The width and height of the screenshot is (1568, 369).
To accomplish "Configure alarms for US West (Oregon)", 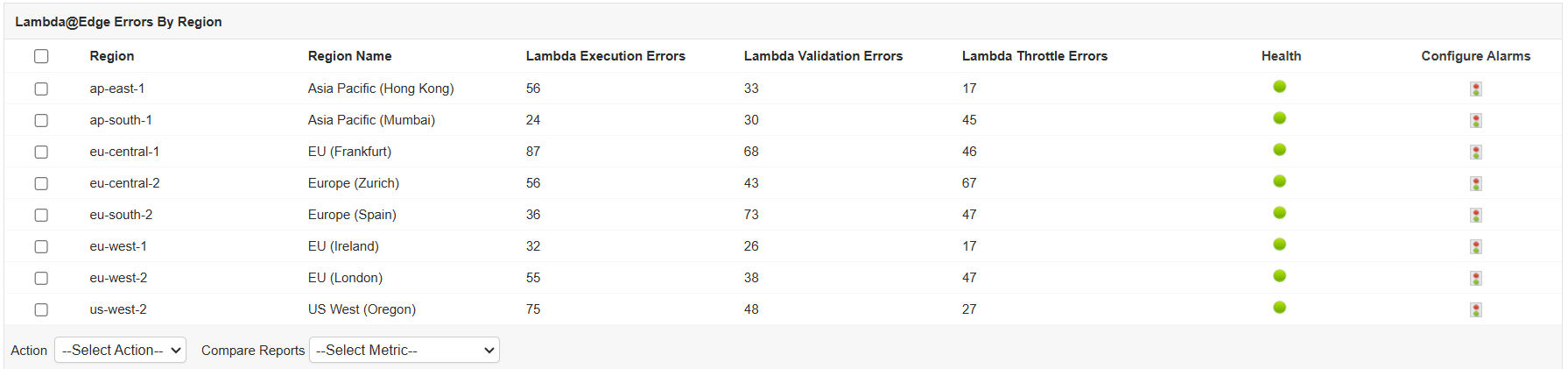I will [x=1475, y=309].
